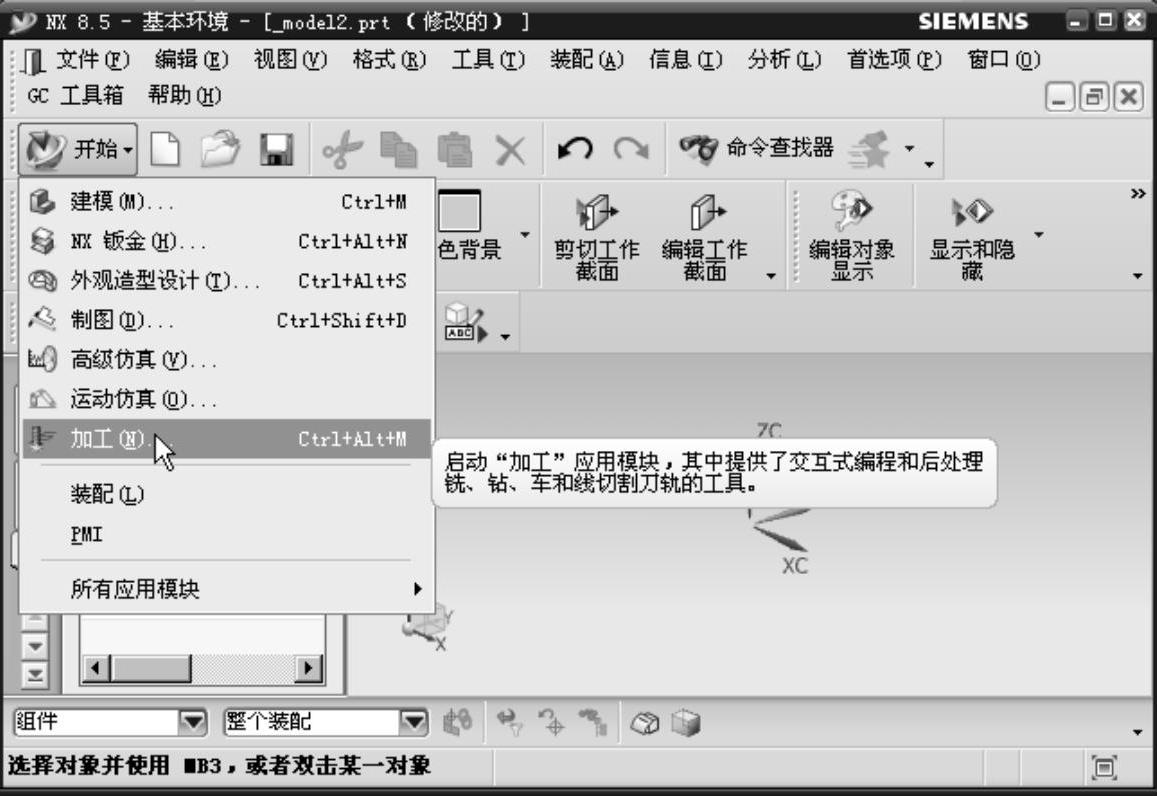The image size is (1157, 796).
Task: Open the 窗口(O) menu
Action: pyautogui.click(x=1004, y=60)
